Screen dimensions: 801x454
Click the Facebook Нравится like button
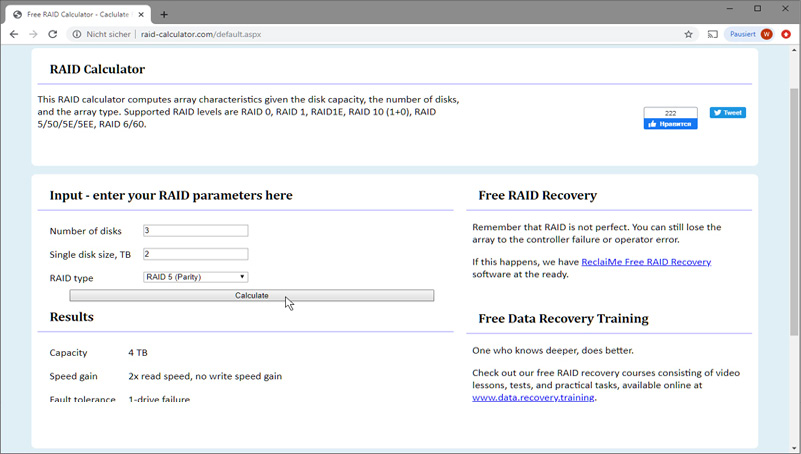pyautogui.click(x=670, y=124)
